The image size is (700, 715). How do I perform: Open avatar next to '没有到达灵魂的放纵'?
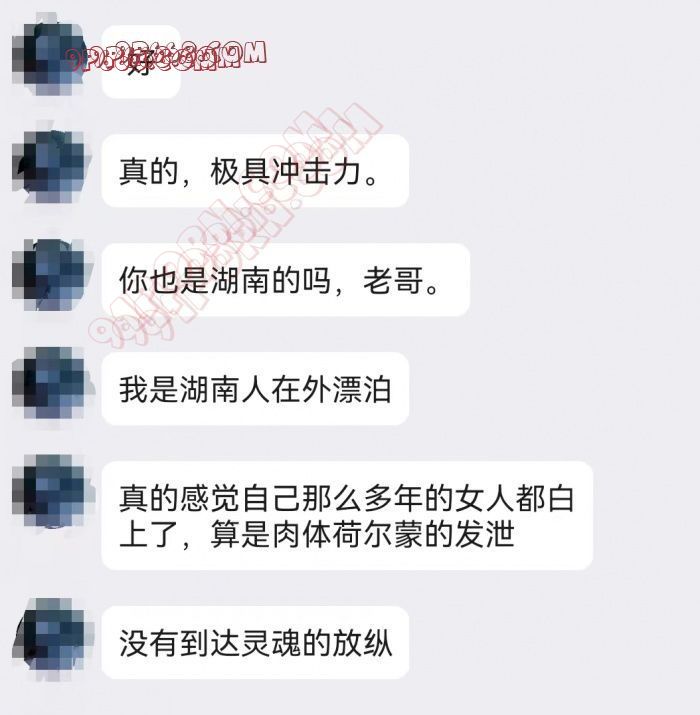(x=49, y=637)
